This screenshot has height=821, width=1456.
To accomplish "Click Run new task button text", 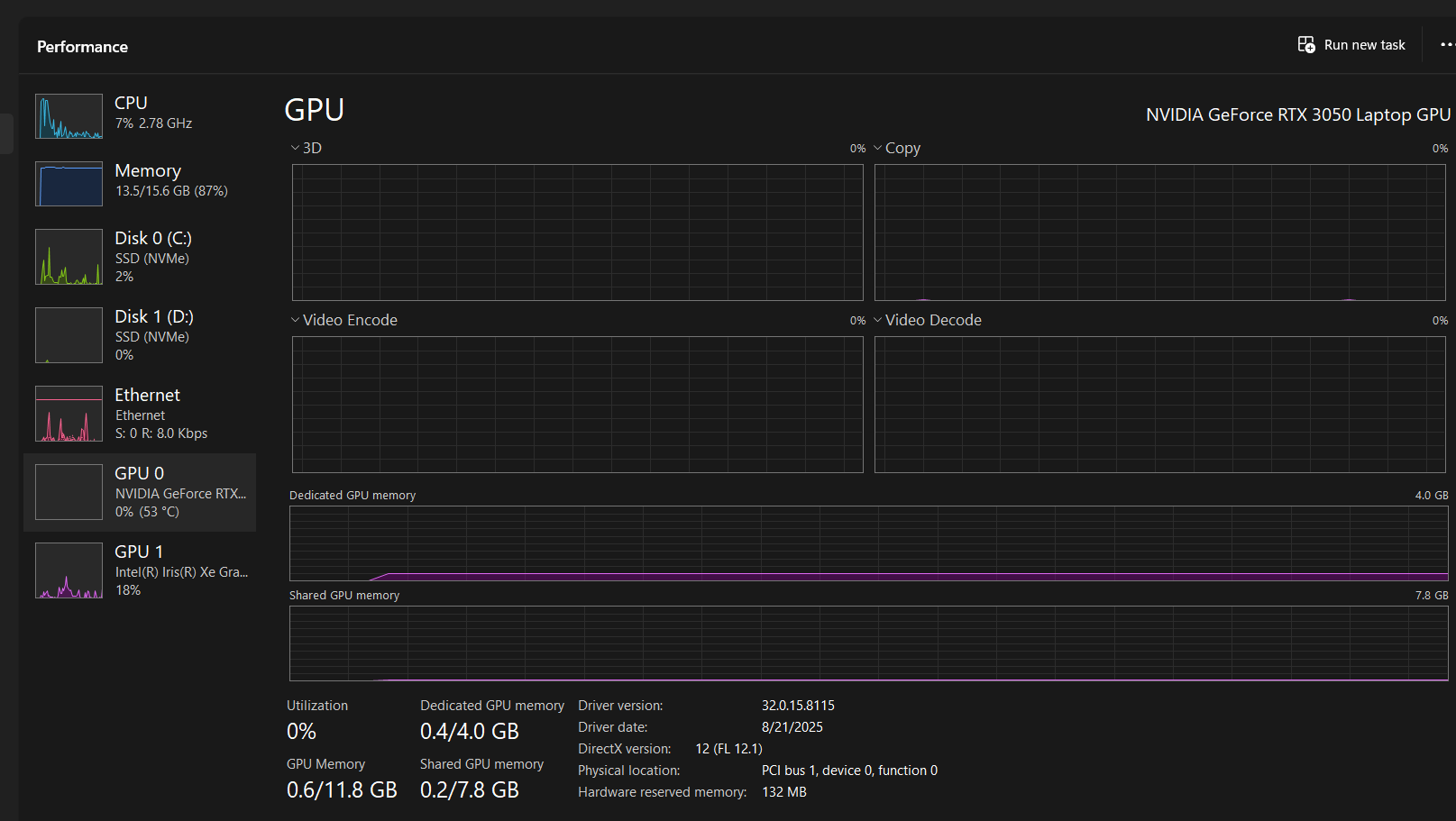I will point(1364,45).
